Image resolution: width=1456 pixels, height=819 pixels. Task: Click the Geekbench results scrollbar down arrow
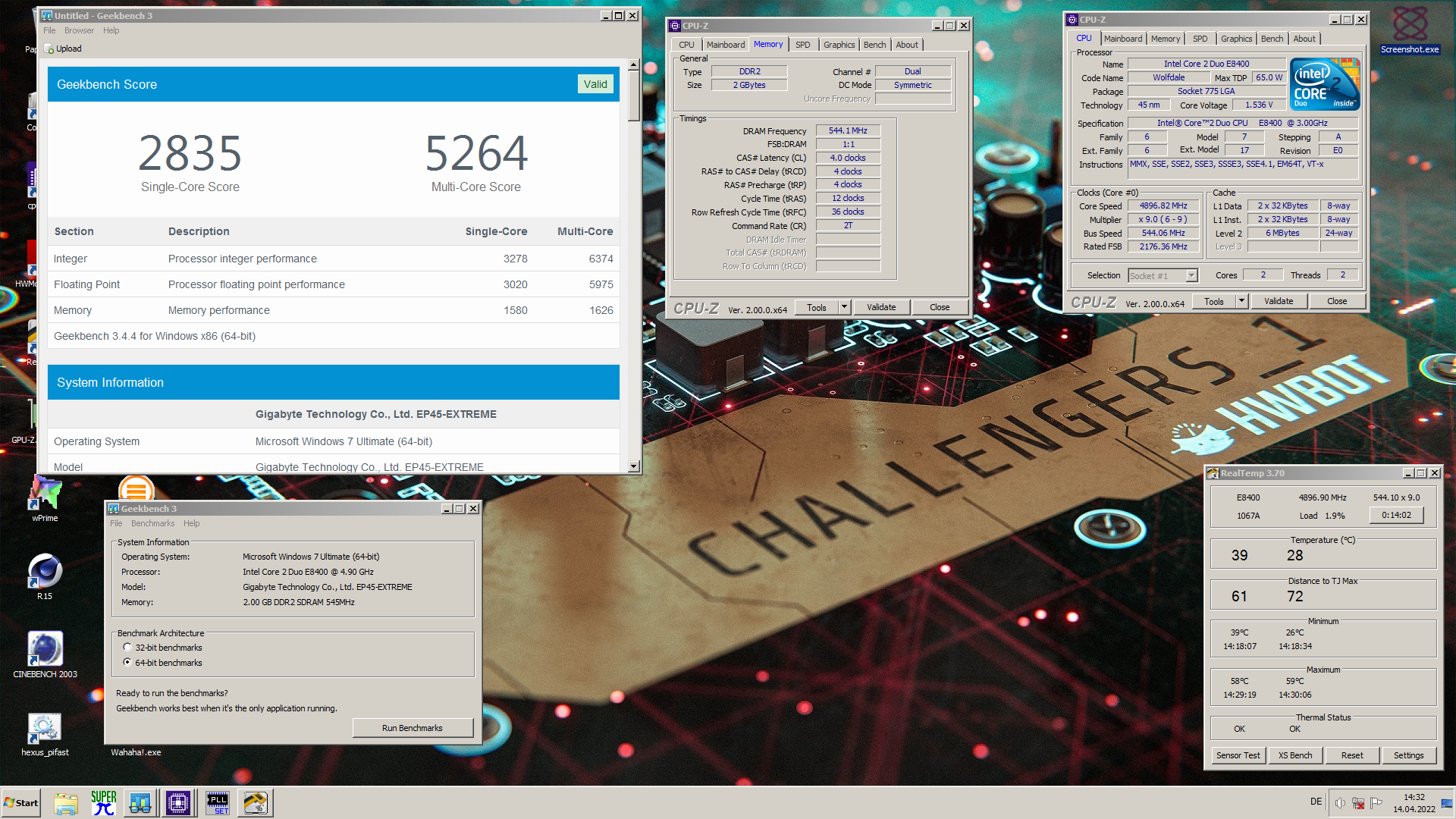[x=634, y=466]
